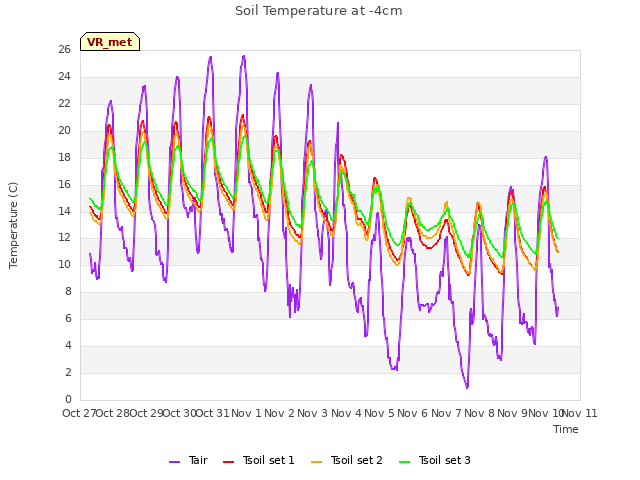Click the green Tsoil set 3 swatch
Image resolution: width=640 pixels, height=480 pixels.
click(405, 462)
